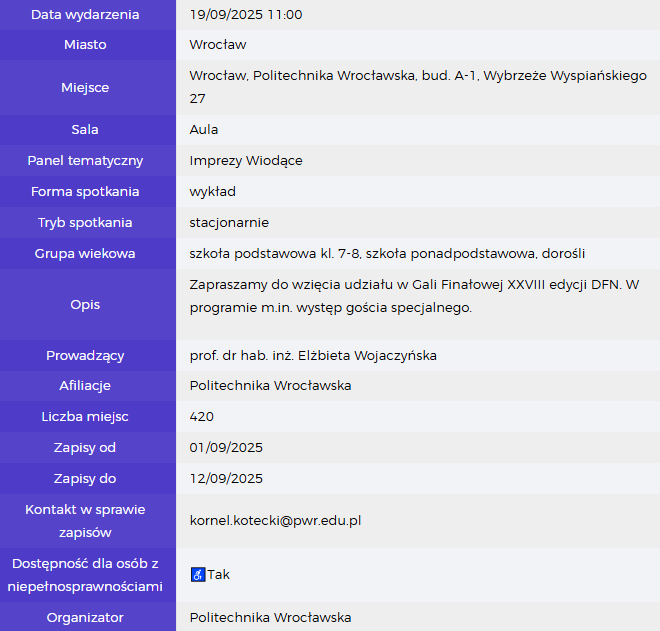660x631 pixels.
Task: Select the city value 'Wrocław'
Action: [x=218, y=45]
